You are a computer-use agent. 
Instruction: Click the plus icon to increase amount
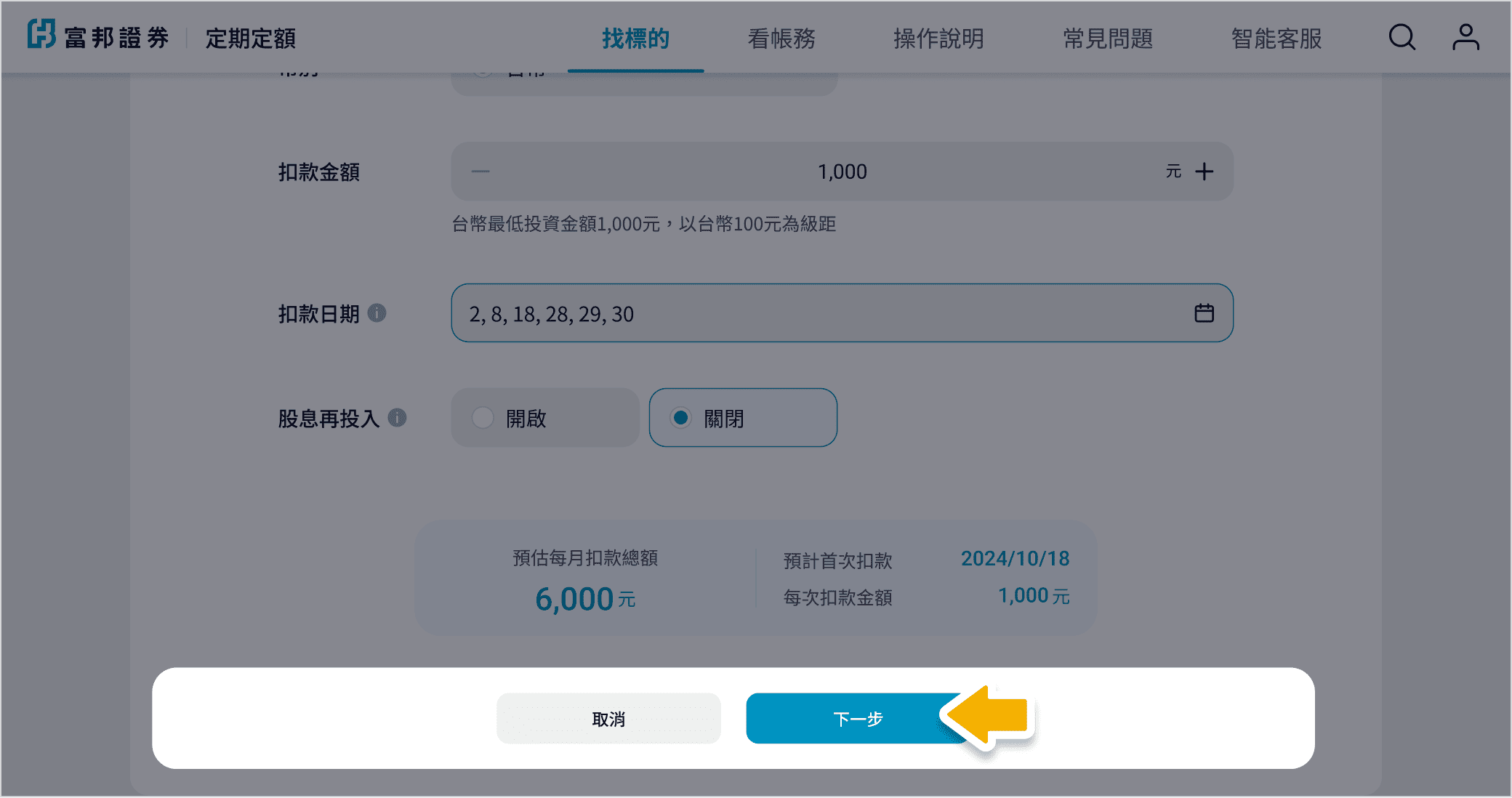1205,172
